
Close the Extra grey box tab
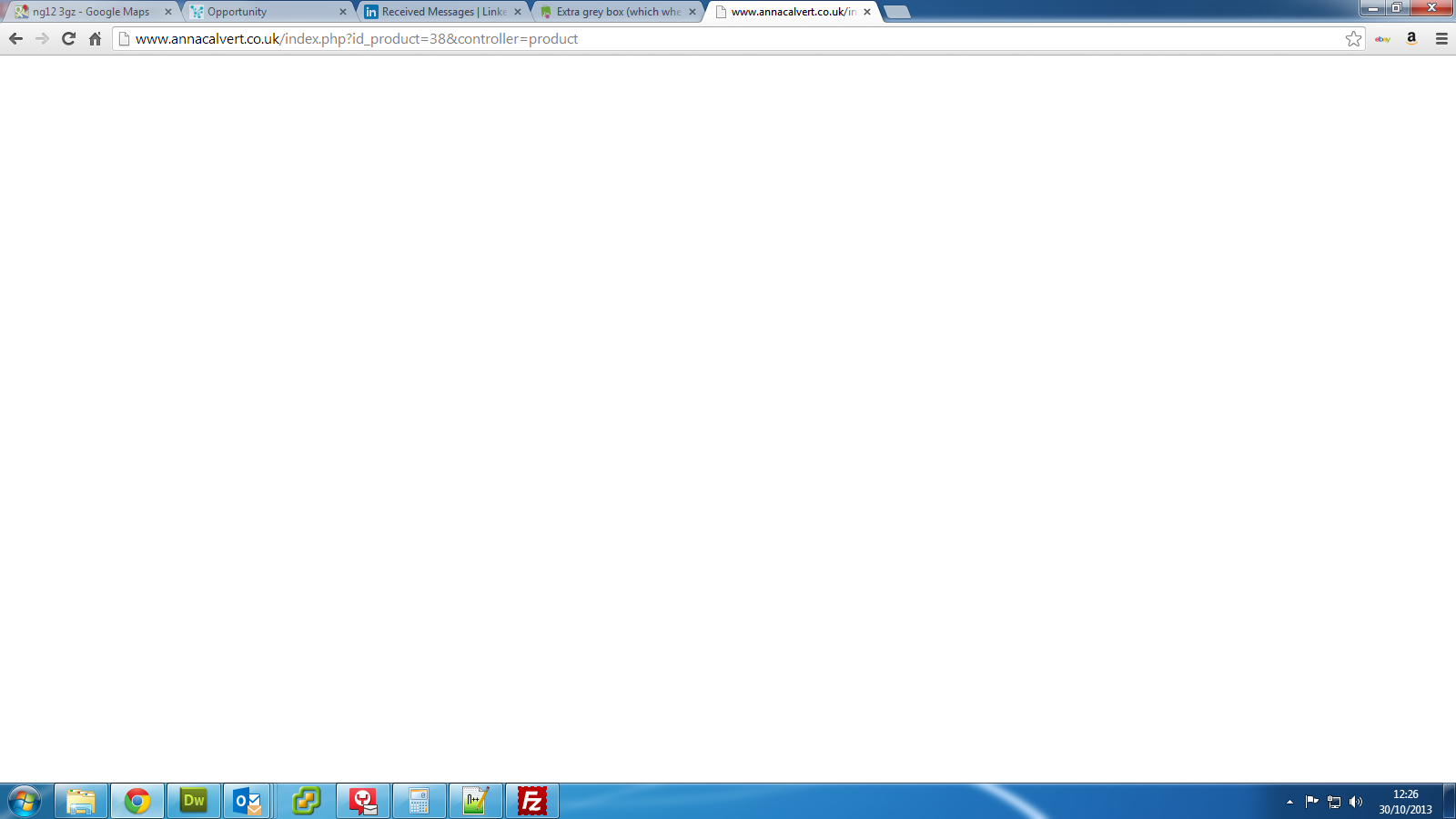(693, 12)
